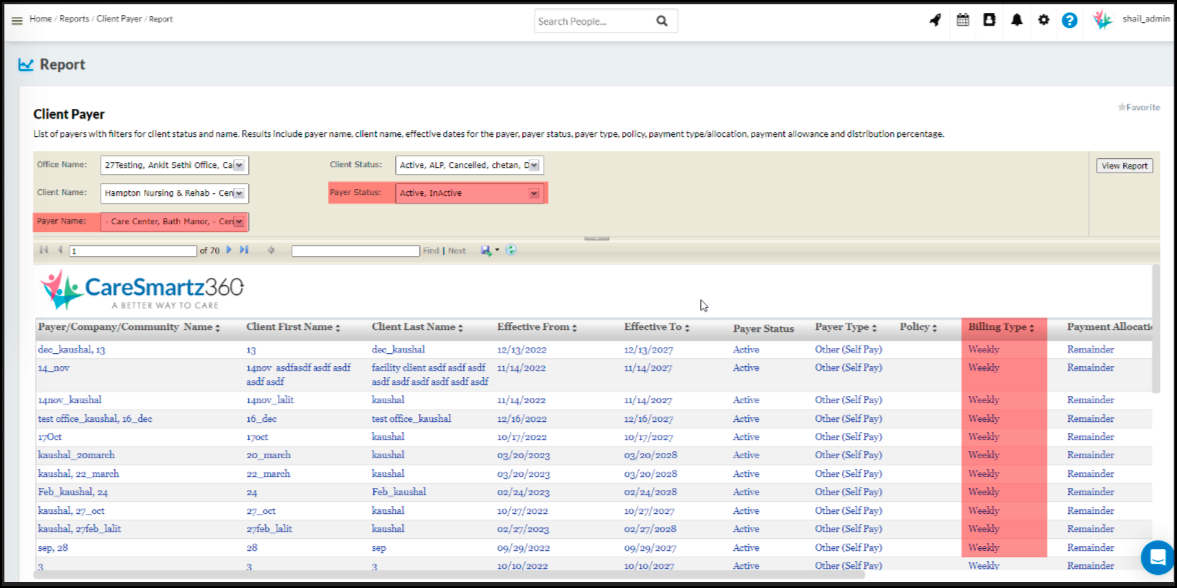Go to Reports breadcrumb link
This screenshot has height=588, width=1177.
pos(74,19)
